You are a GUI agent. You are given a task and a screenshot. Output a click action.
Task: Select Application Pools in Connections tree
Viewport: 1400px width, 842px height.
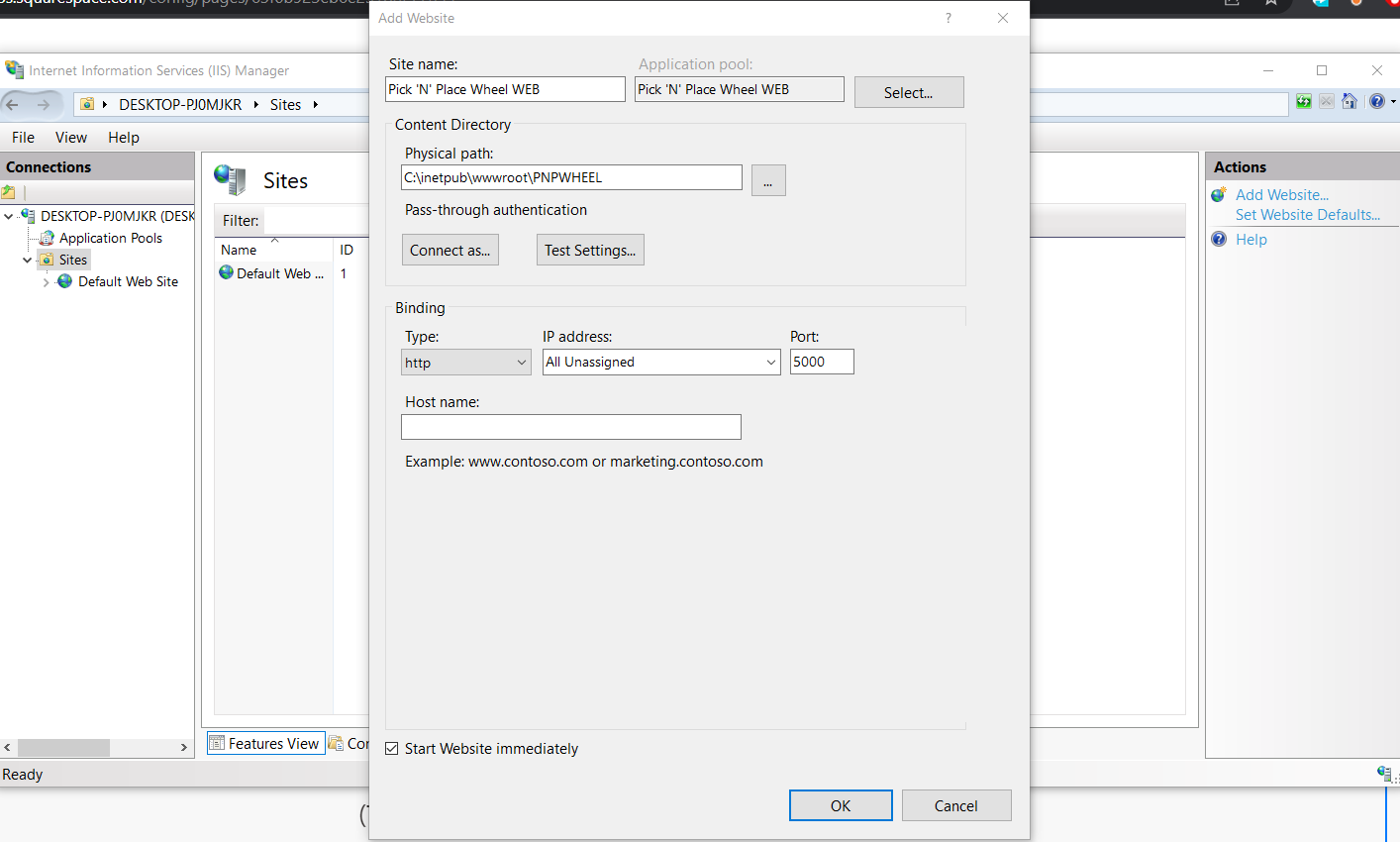pos(111,238)
